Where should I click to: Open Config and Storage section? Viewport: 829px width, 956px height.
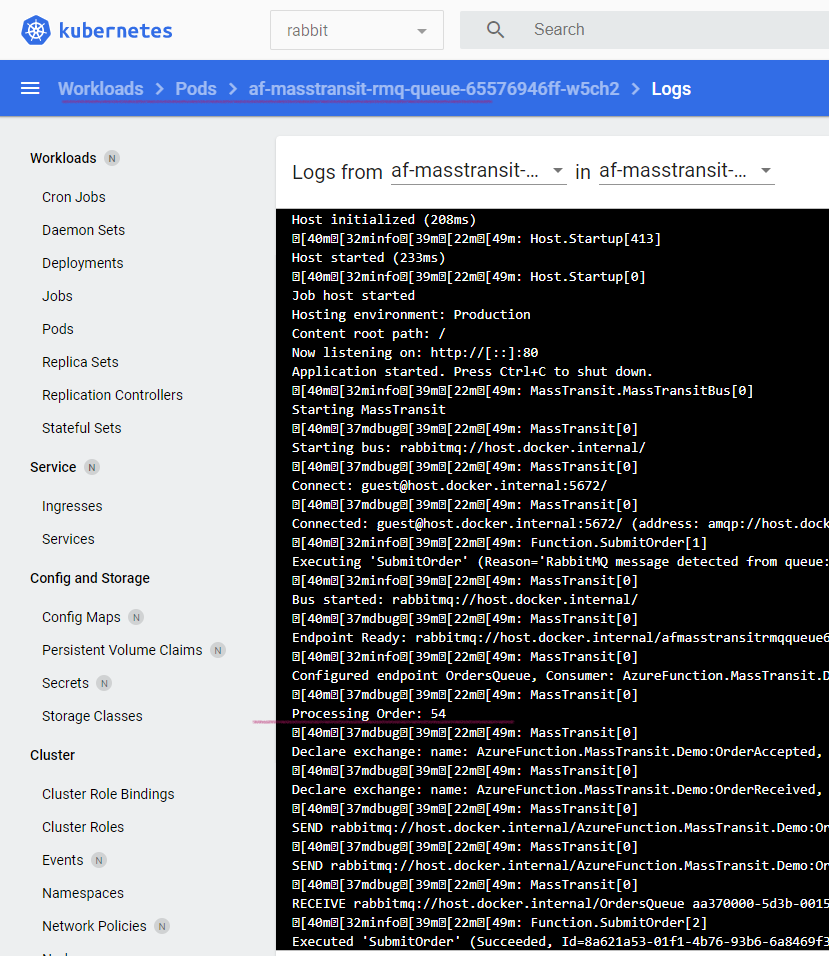(x=90, y=578)
